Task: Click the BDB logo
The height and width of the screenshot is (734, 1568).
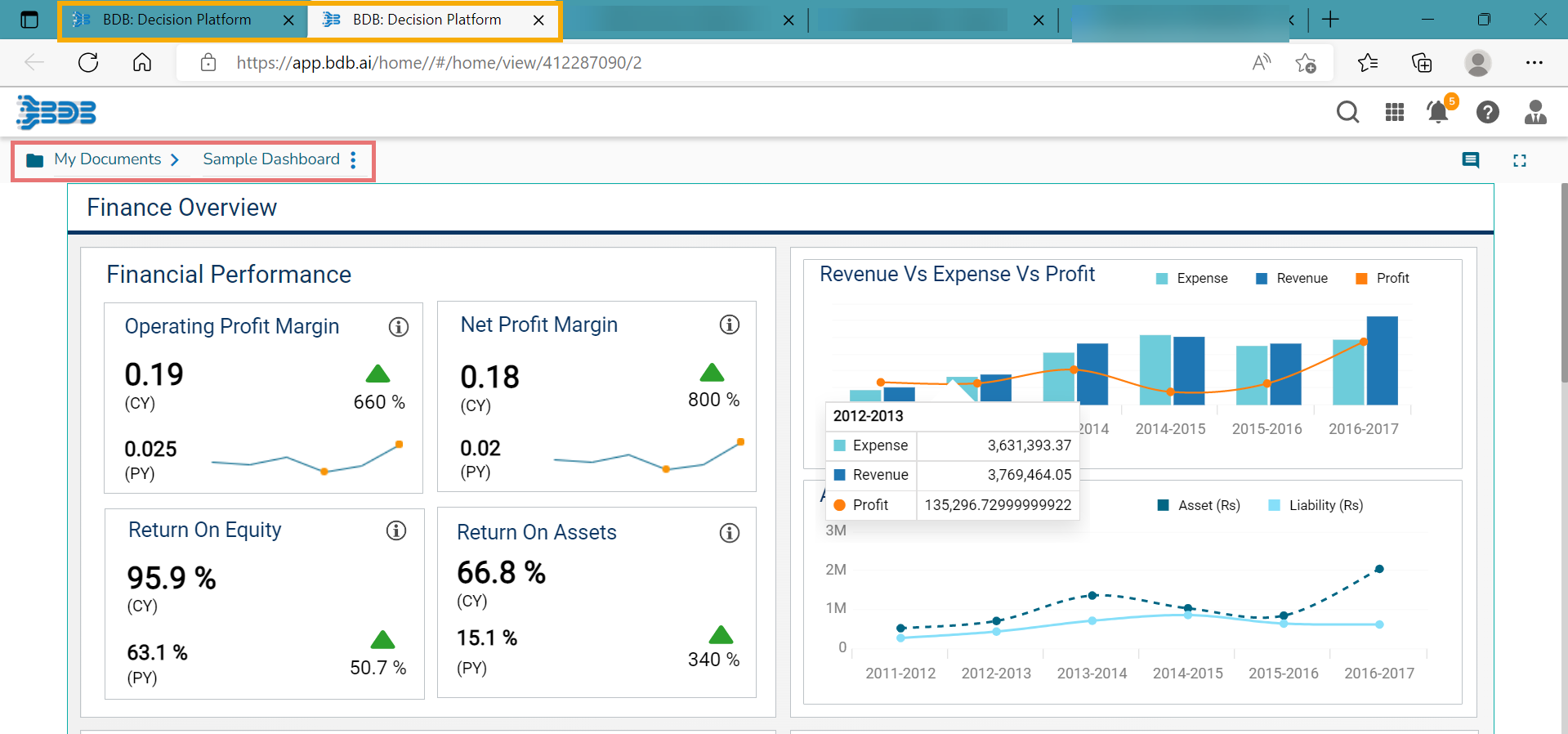Action: pos(56,113)
